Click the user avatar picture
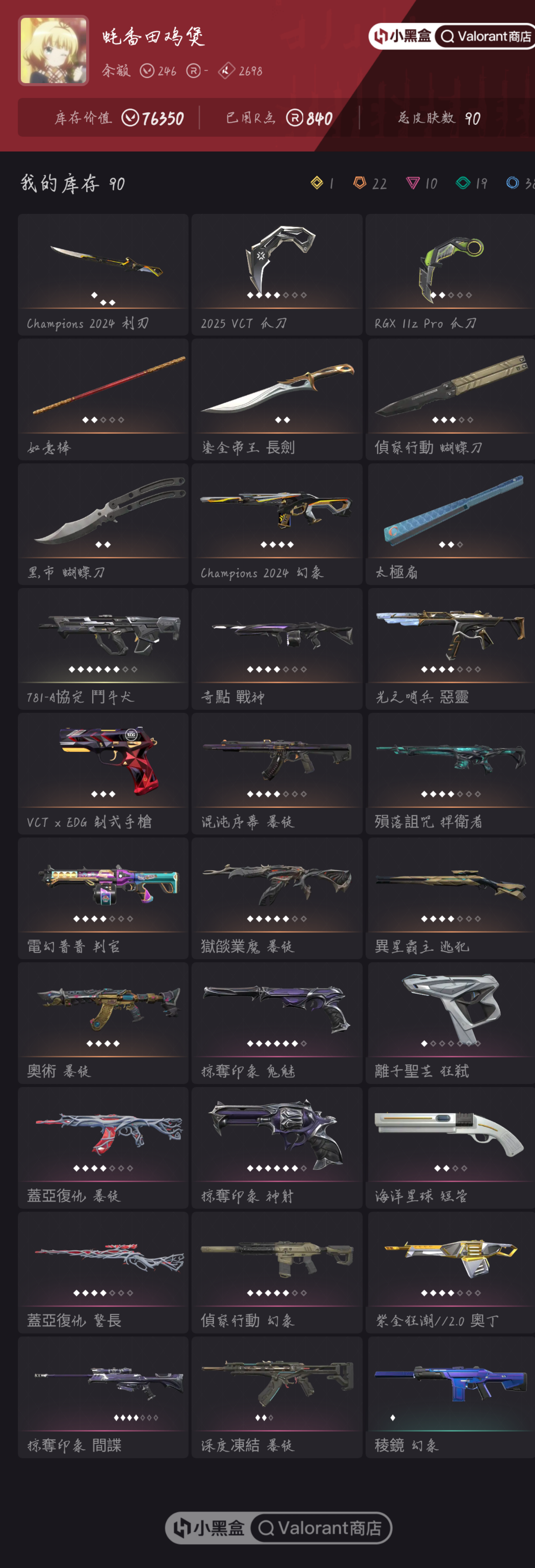Image resolution: width=535 pixels, height=1568 pixels. click(x=53, y=50)
